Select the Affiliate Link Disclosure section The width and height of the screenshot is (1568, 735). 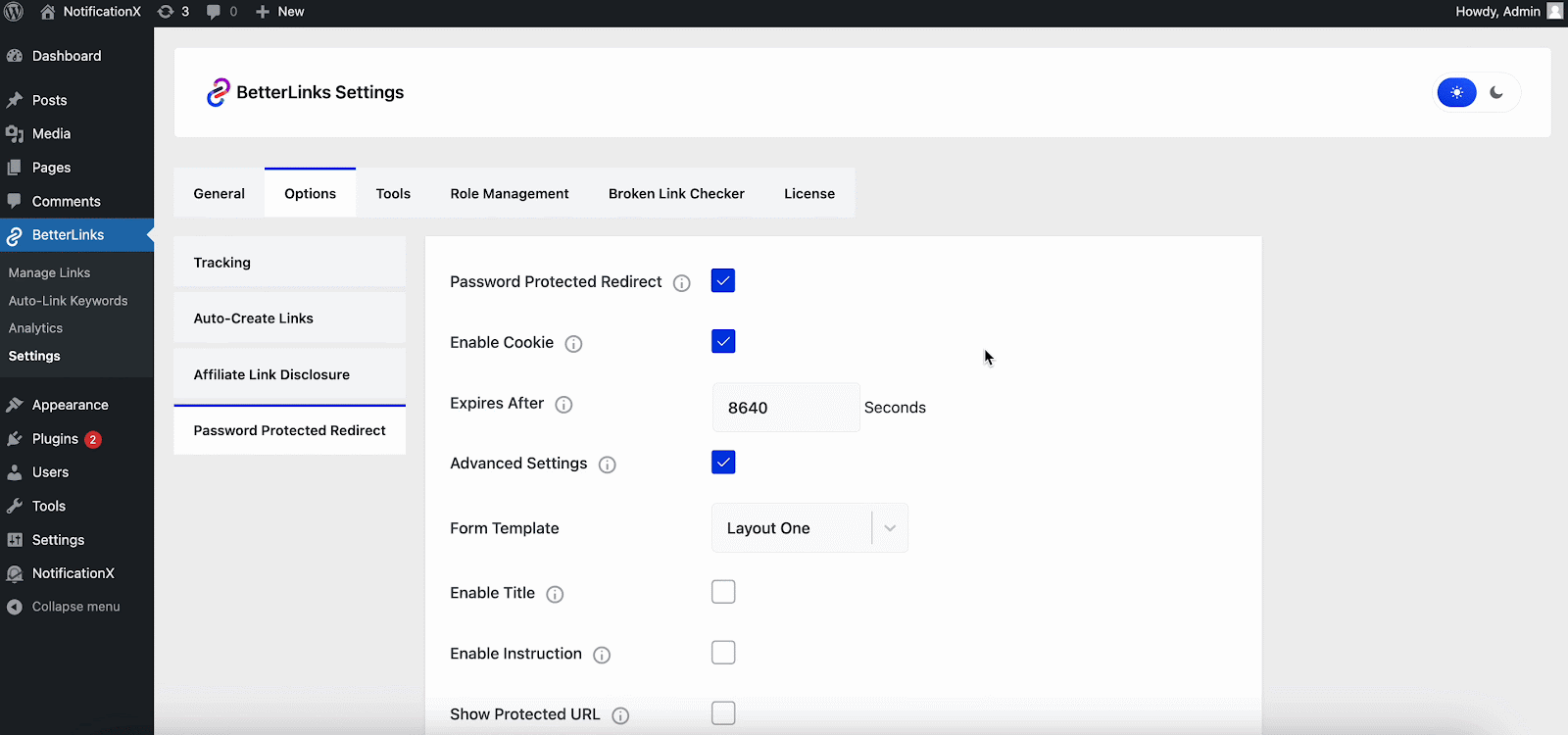(290, 374)
